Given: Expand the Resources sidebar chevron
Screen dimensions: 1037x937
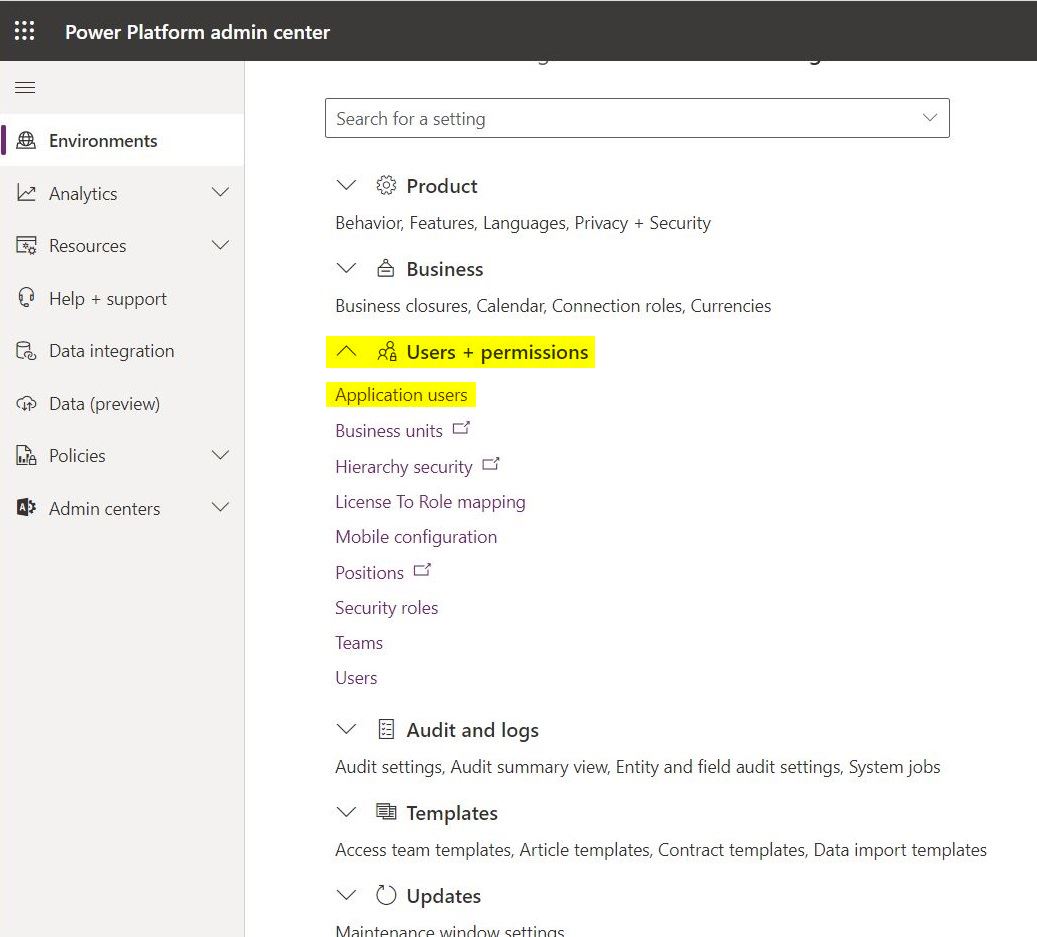Looking at the screenshot, I should point(220,245).
